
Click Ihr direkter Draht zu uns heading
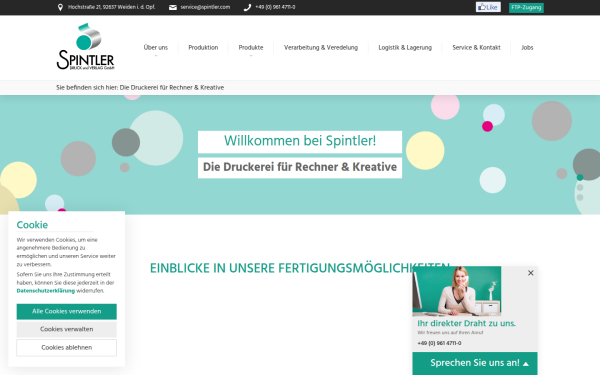point(466,323)
